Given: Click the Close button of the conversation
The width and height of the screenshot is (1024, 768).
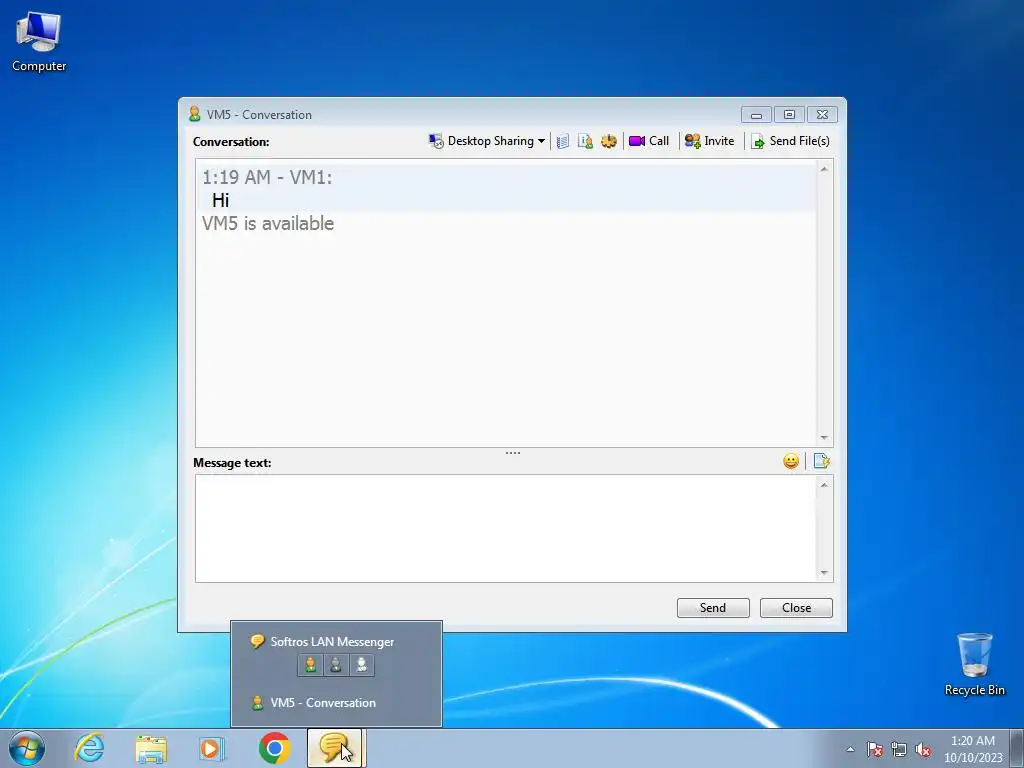Looking at the screenshot, I should (x=797, y=608).
